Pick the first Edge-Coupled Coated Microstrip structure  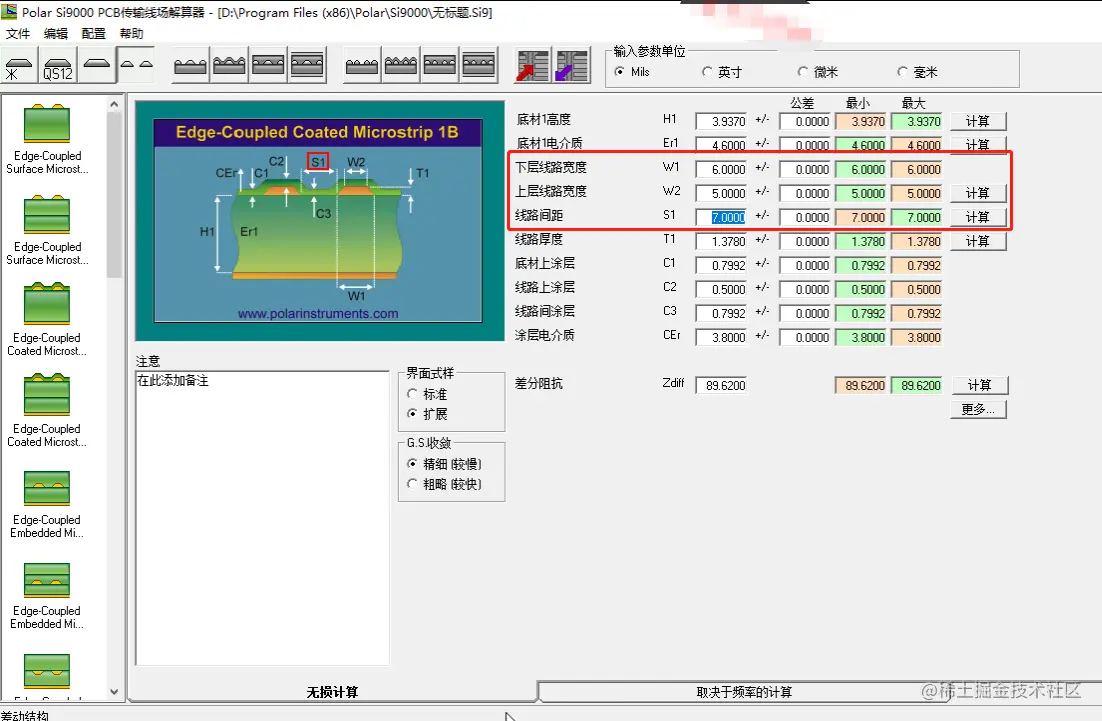tap(47, 320)
